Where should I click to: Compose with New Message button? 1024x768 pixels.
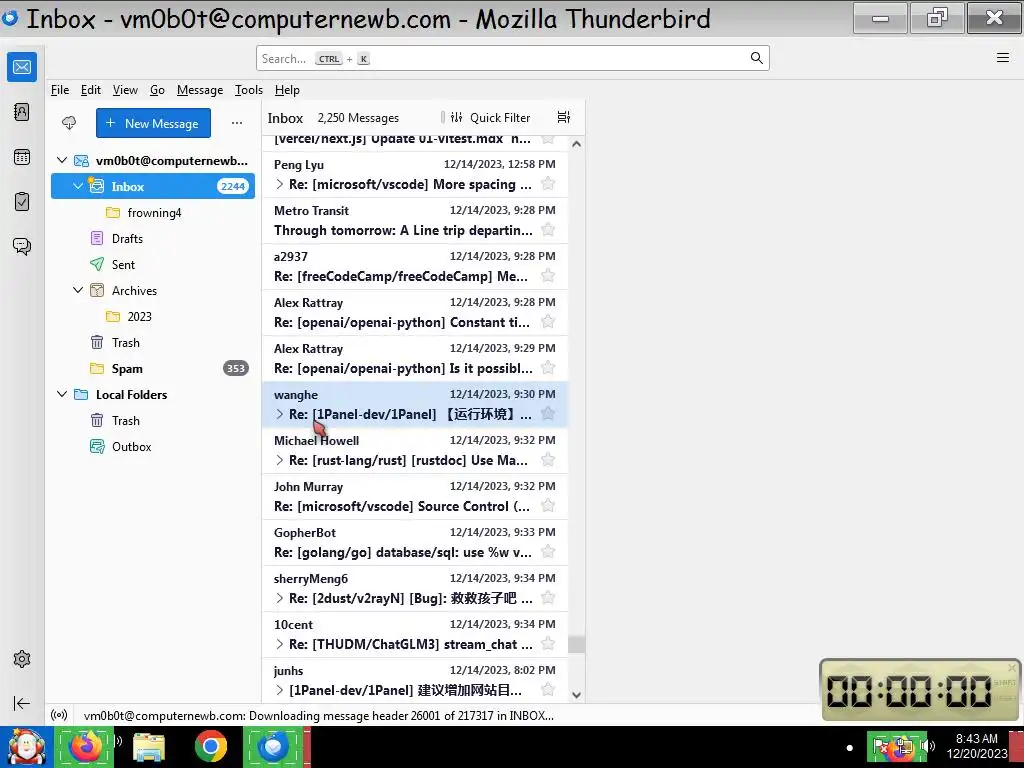(153, 123)
